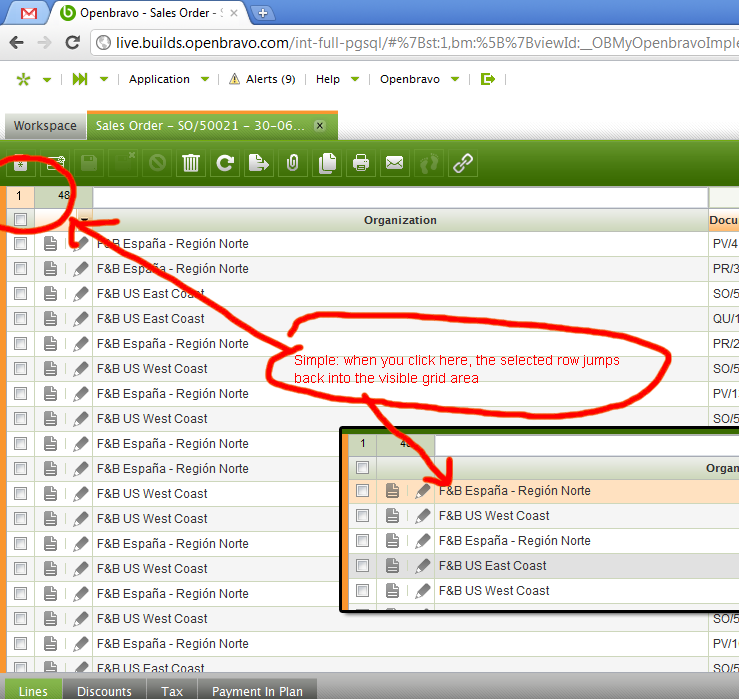Click the Delete record trash icon
The width and height of the screenshot is (739, 699).
click(190, 163)
